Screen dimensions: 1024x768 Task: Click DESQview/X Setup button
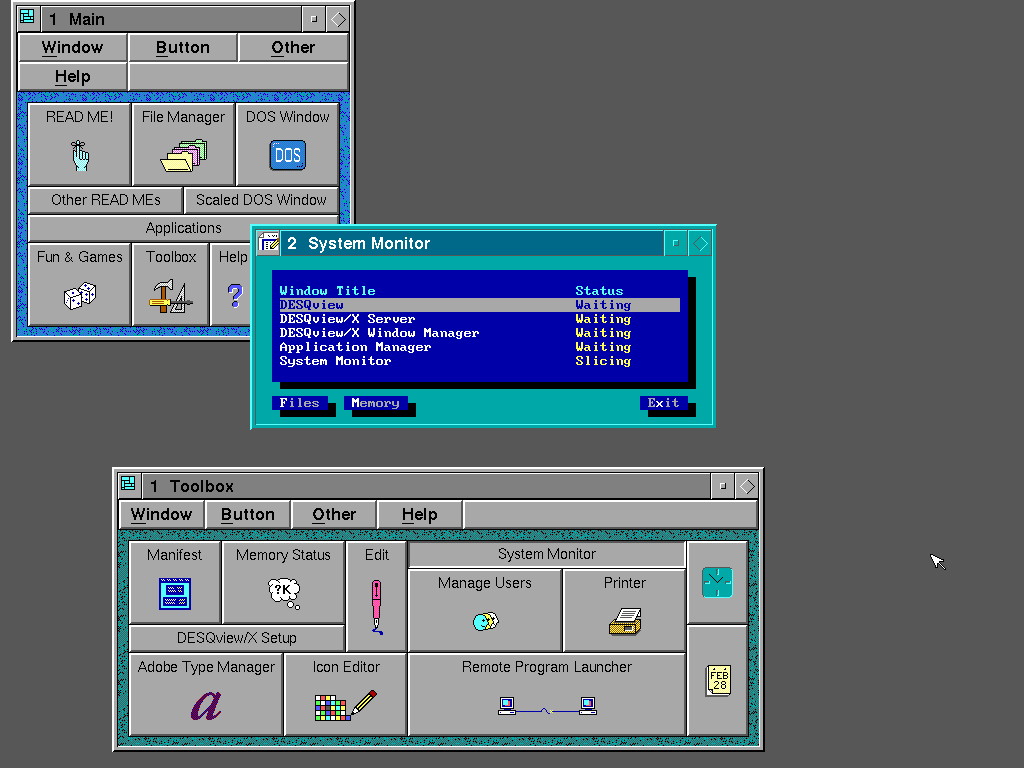[236, 637]
